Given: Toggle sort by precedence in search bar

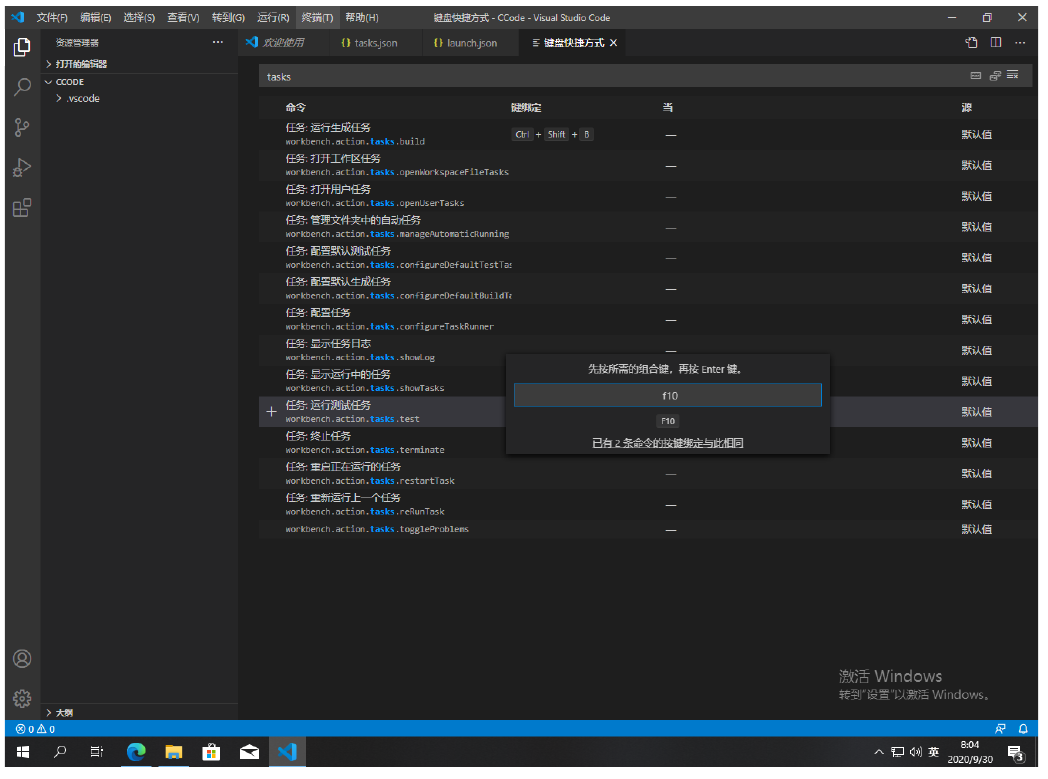Looking at the screenshot, I should pos(995,76).
